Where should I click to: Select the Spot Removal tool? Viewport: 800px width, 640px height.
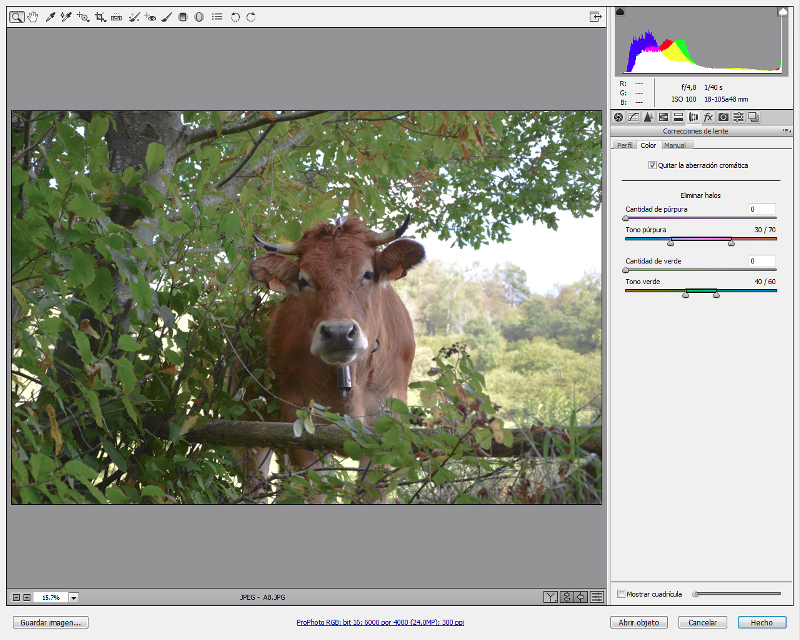point(134,17)
